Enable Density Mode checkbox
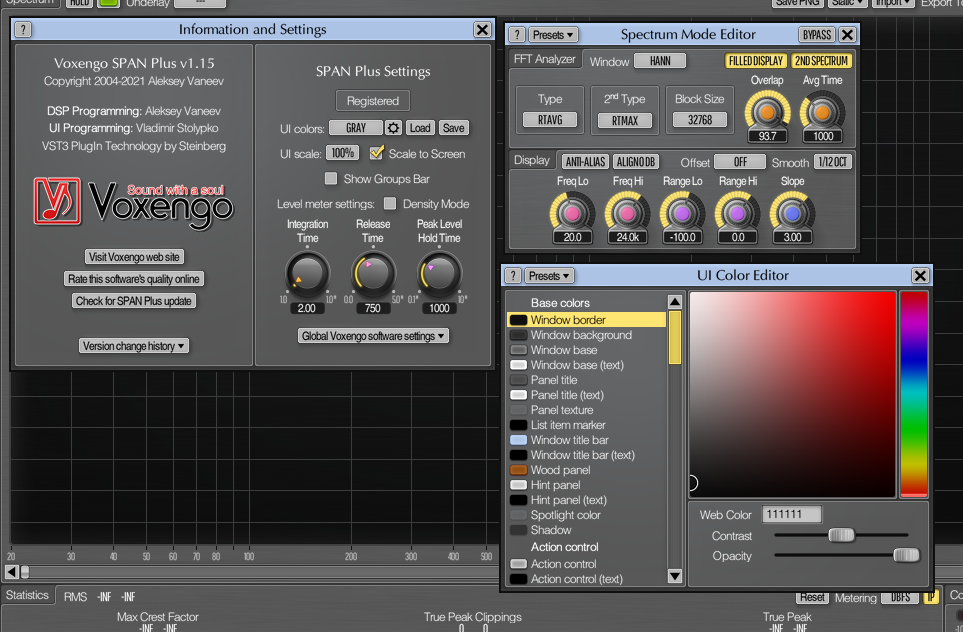 [x=390, y=203]
